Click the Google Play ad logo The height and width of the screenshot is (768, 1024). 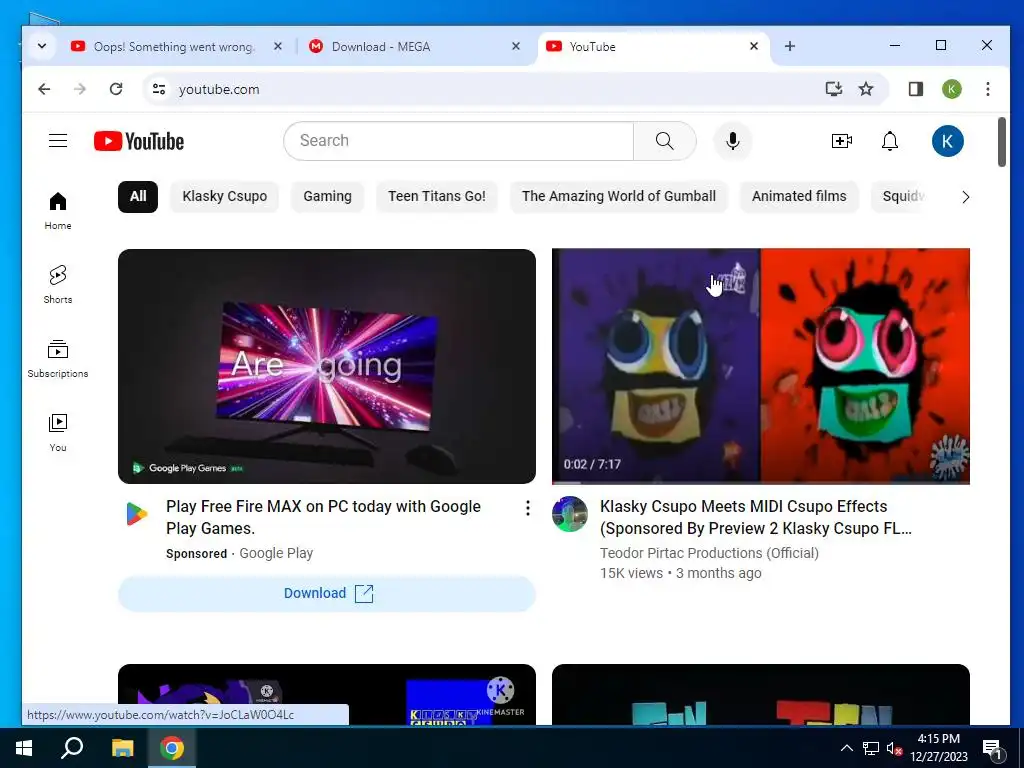[136, 514]
